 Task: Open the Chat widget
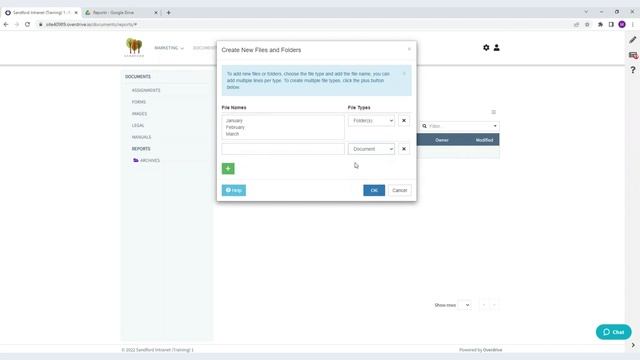[x=613, y=332]
